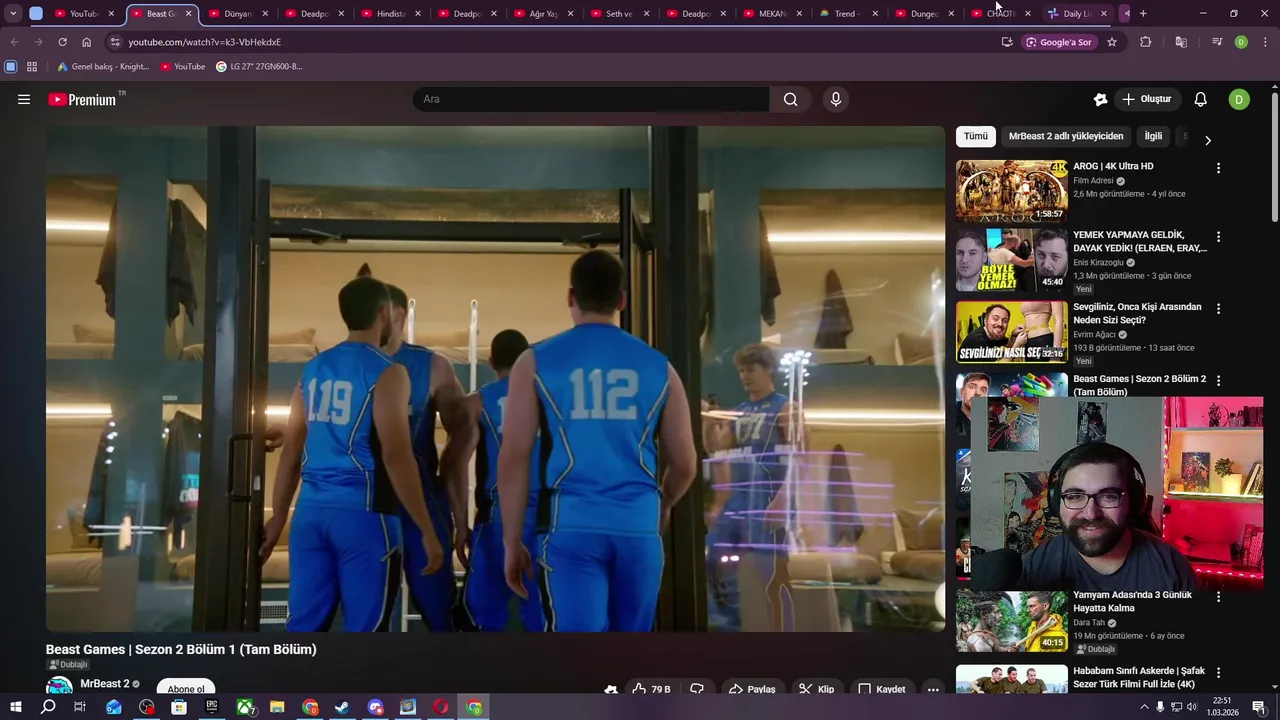This screenshot has height=720, width=1280.
Task: Open YouTube bookmark in bookmarks bar
Action: coord(183,67)
